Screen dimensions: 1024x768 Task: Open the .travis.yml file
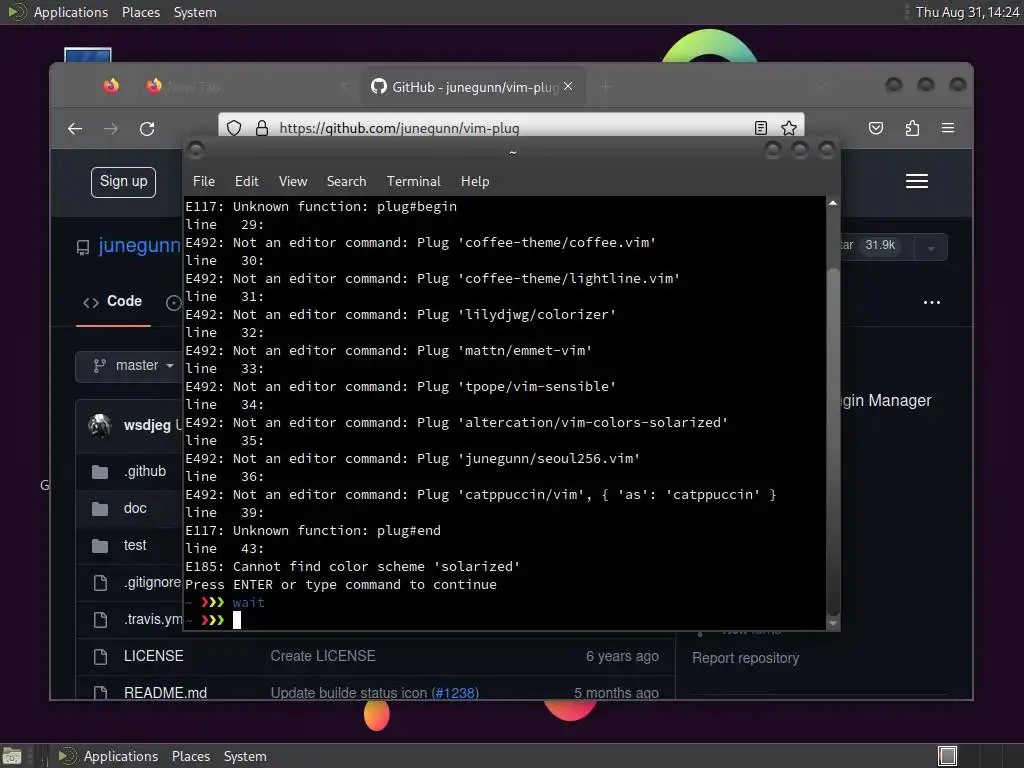(x=153, y=619)
